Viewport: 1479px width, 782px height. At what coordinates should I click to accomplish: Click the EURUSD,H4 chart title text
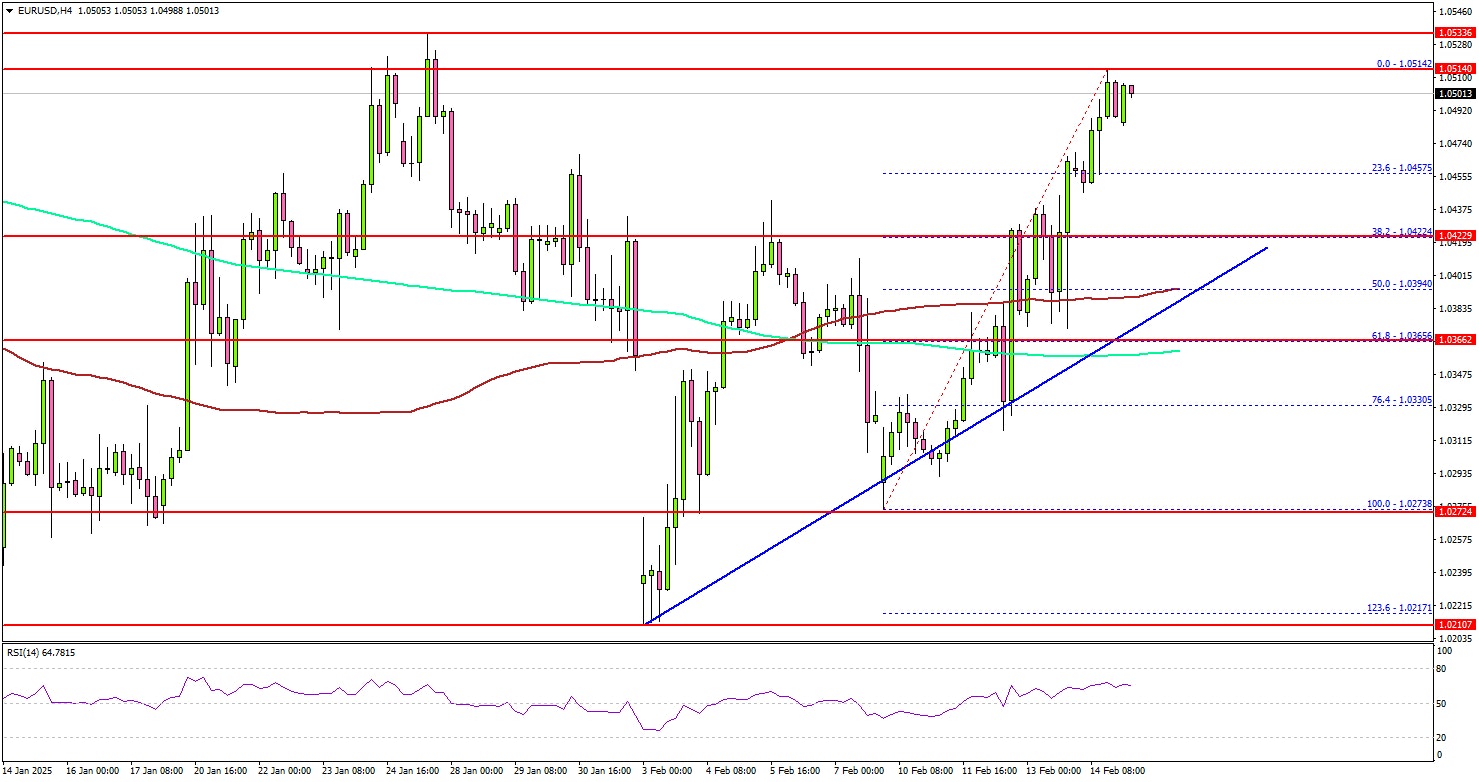click(42, 10)
